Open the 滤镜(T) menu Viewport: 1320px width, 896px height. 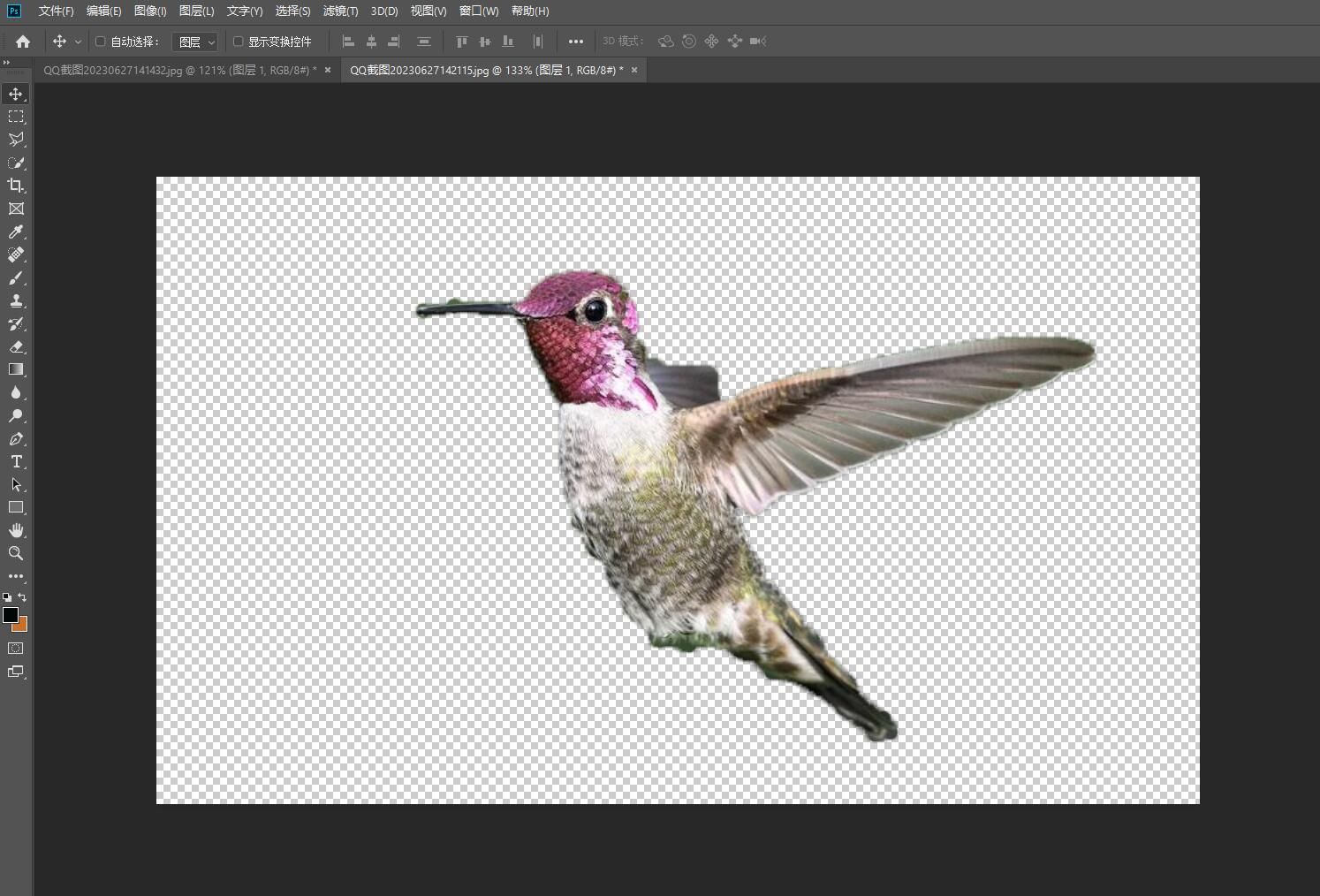point(340,11)
